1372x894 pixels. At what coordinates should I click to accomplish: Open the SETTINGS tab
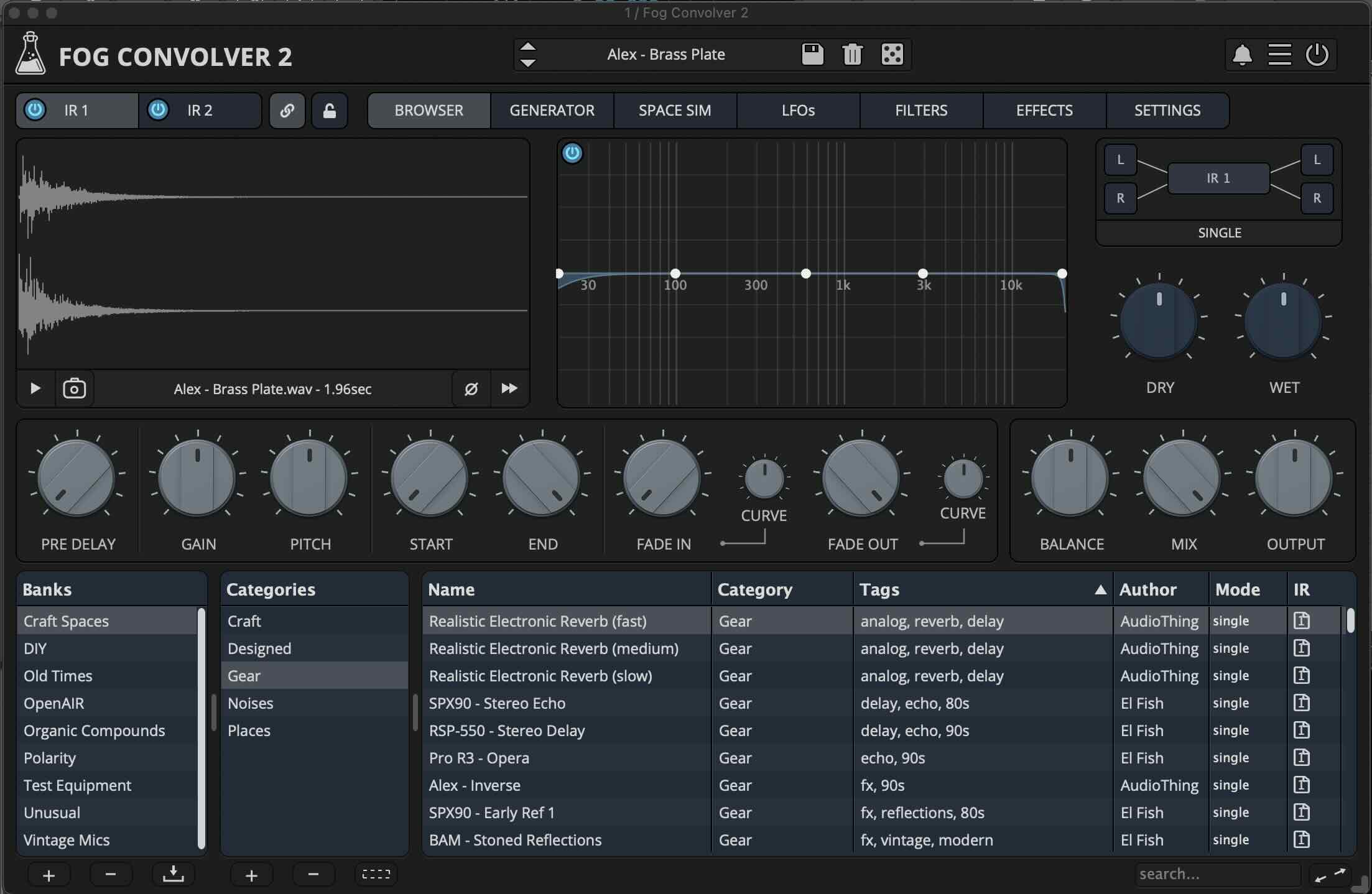click(x=1167, y=111)
